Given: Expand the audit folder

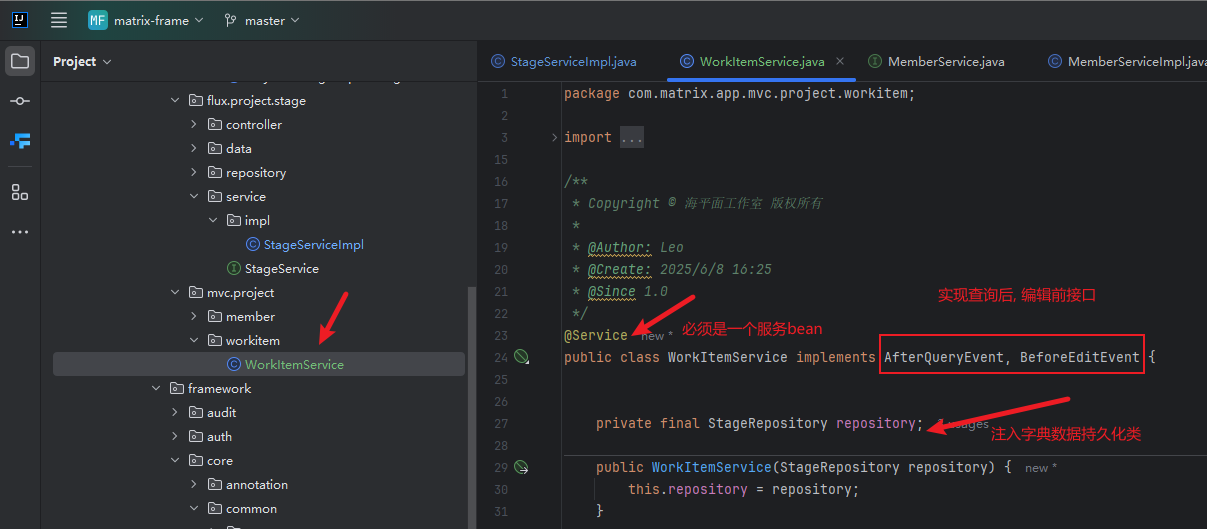Looking at the screenshot, I should click(175, 413).
